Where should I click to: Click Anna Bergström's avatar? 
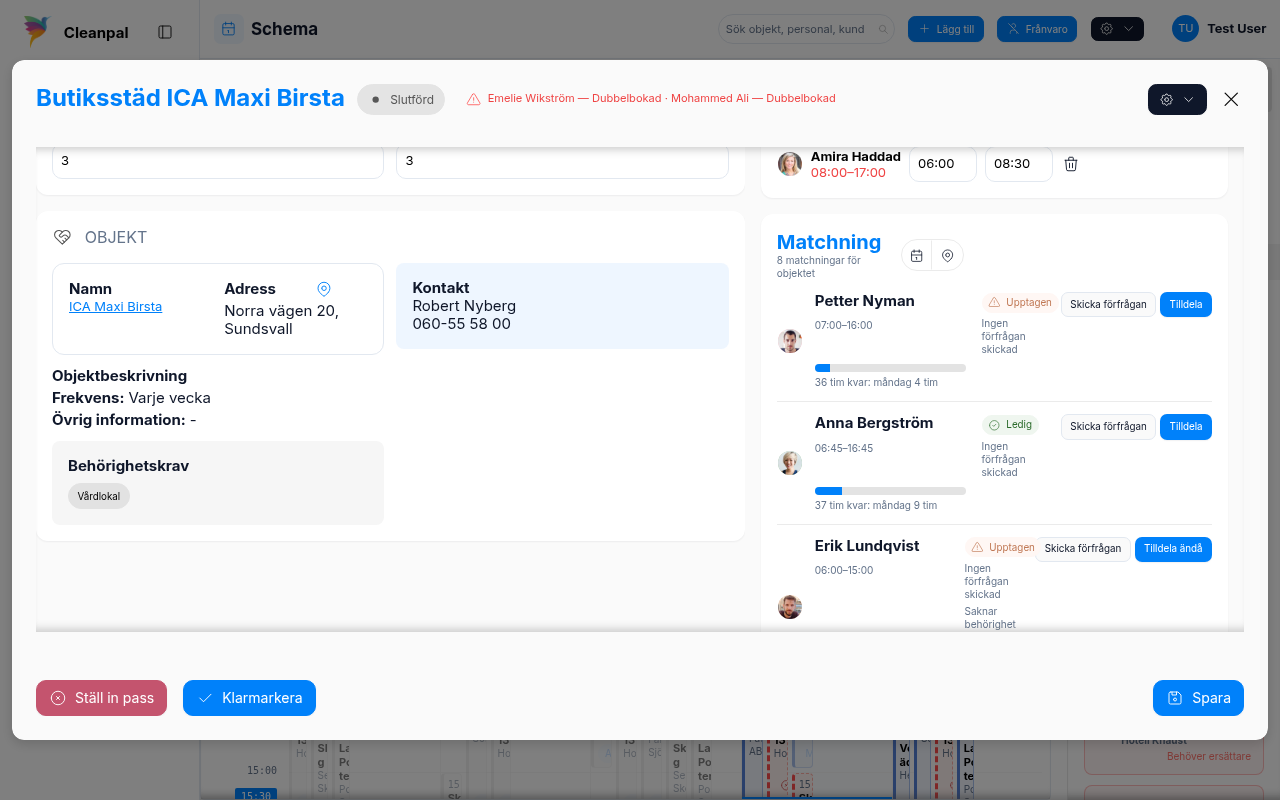coord(790,463)
